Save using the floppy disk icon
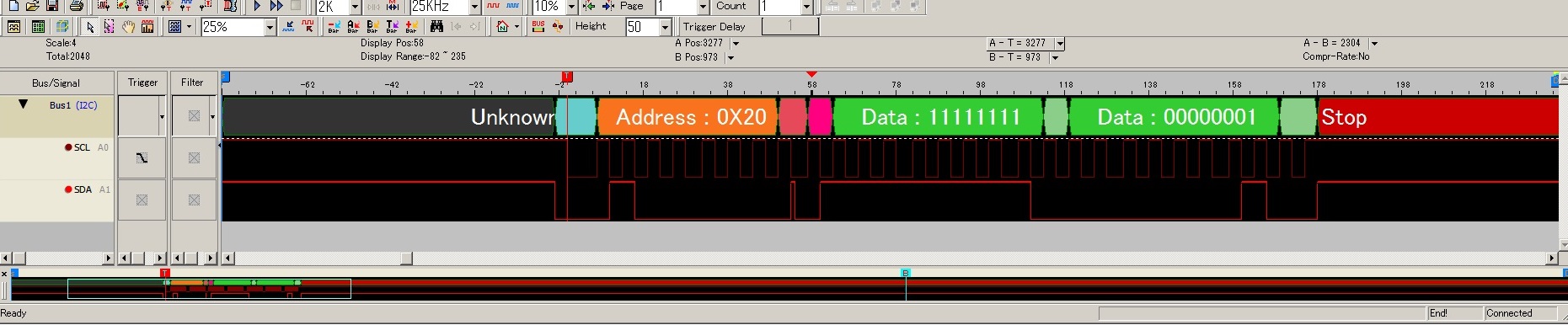Screen dimensions: 1568x325 [x=52, y=6]
